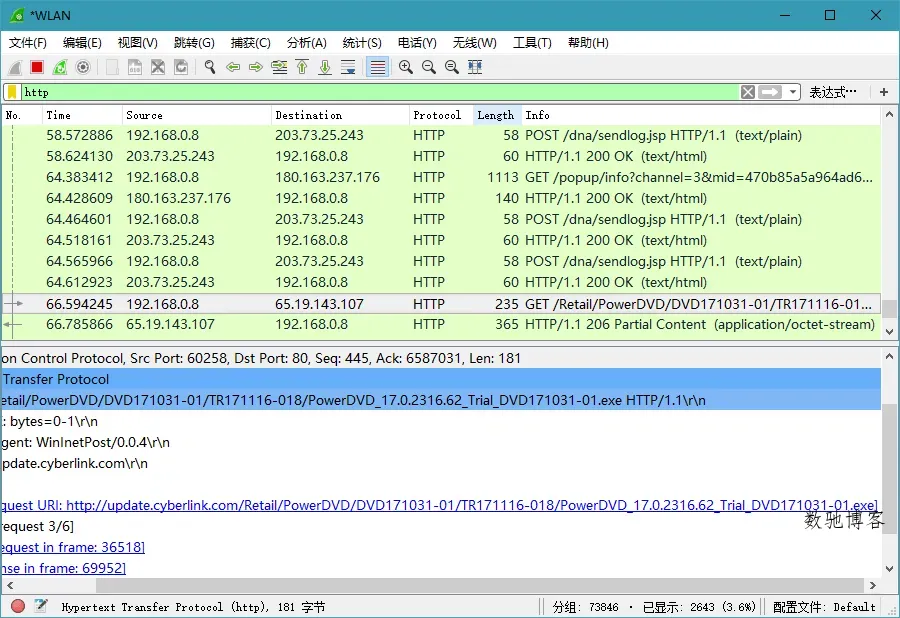Click the 配置文件: Default profile status entry
Screen dimensions: 900x618
[824, 607]
